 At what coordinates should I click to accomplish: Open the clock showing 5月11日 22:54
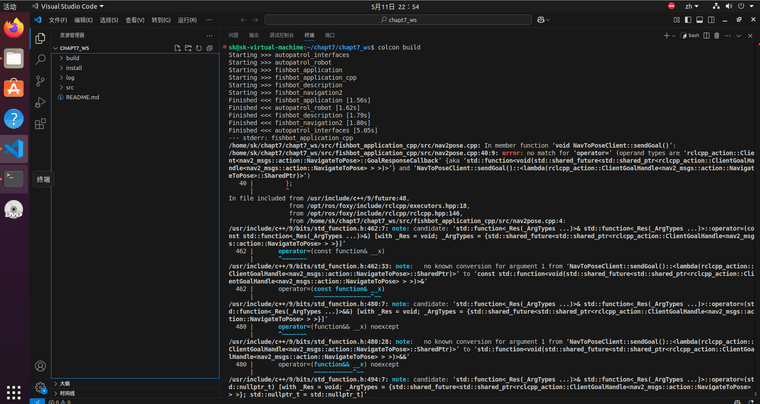pyautogui.click(x=395, y=6)
